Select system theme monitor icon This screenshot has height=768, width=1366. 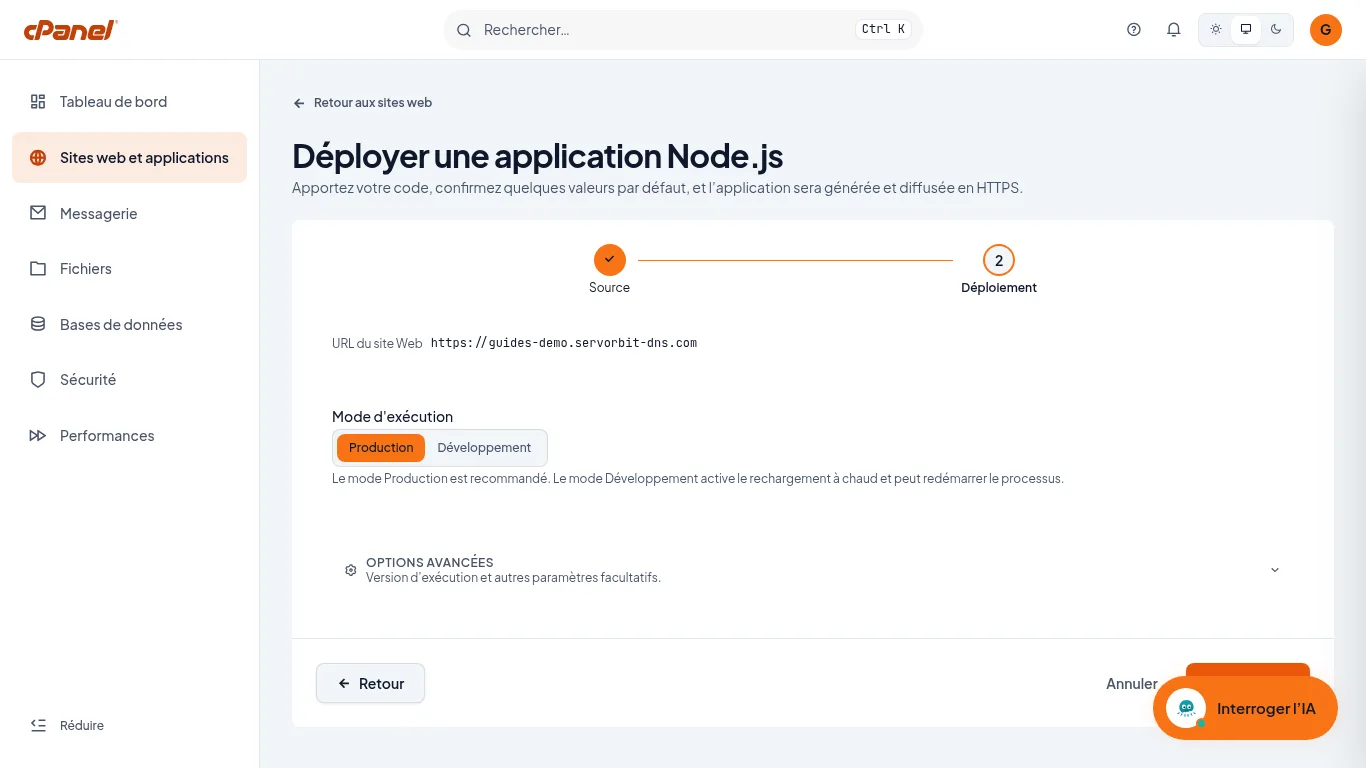[1246, 30]
